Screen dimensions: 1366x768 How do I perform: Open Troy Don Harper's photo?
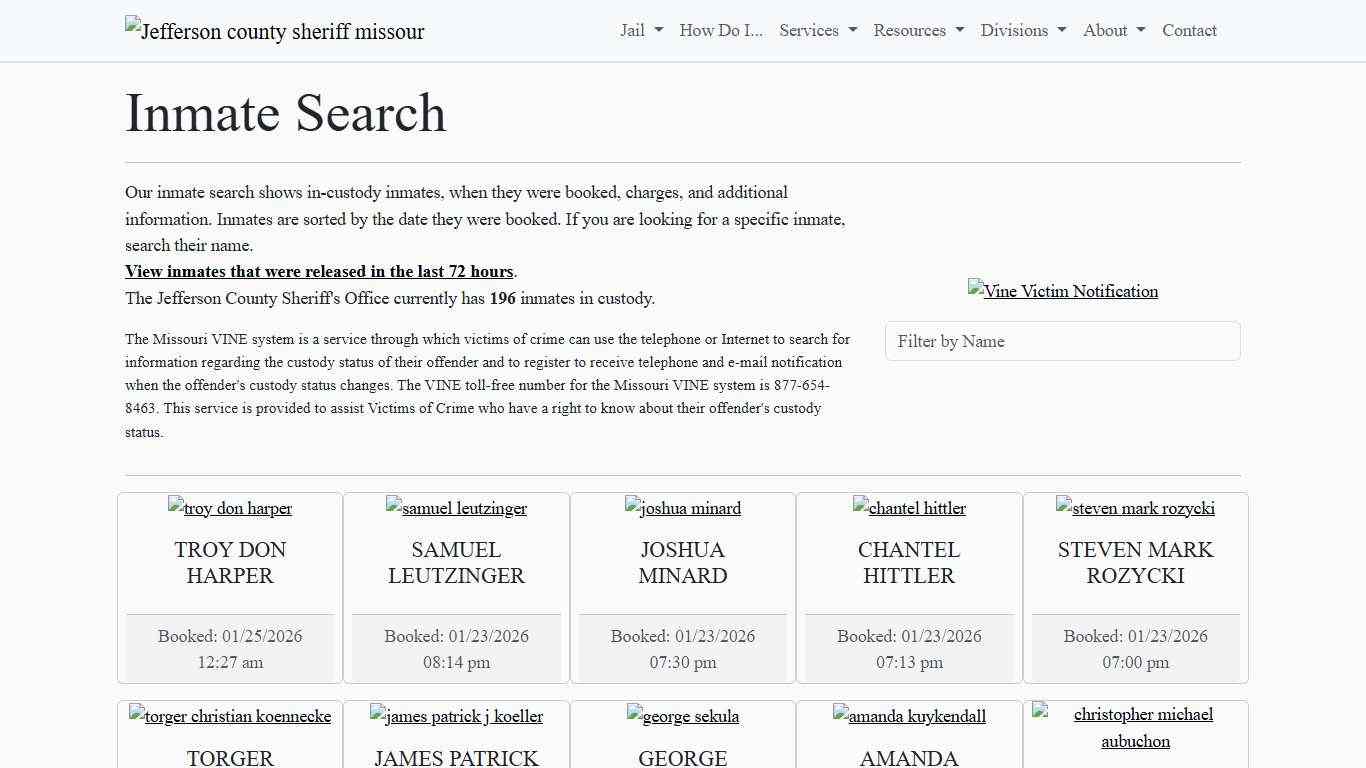230,508
